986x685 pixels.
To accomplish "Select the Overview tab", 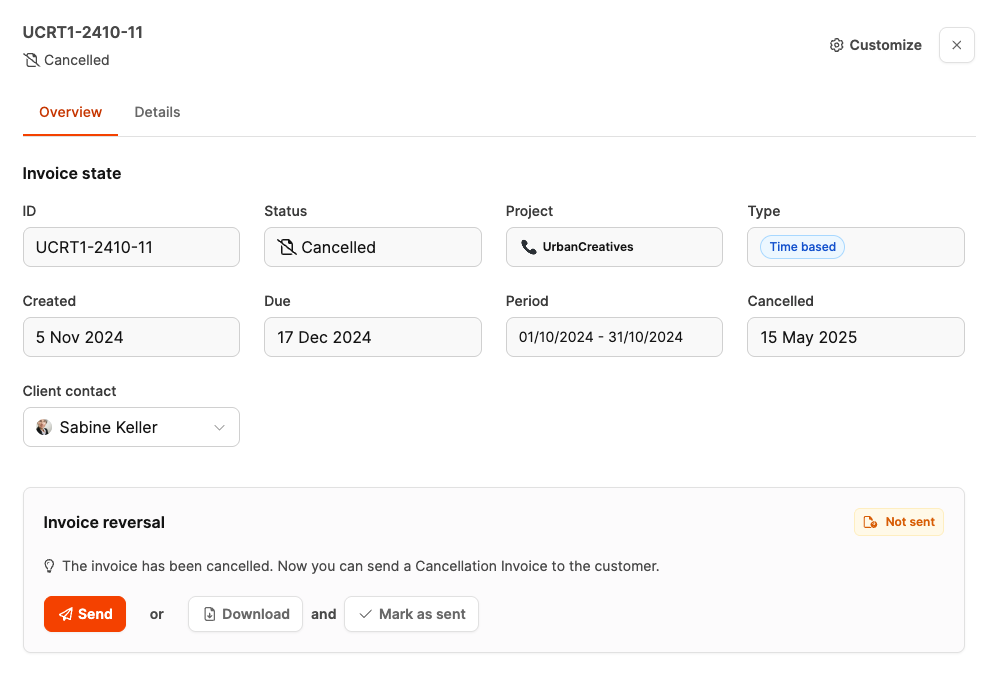I will pos(70,112).
